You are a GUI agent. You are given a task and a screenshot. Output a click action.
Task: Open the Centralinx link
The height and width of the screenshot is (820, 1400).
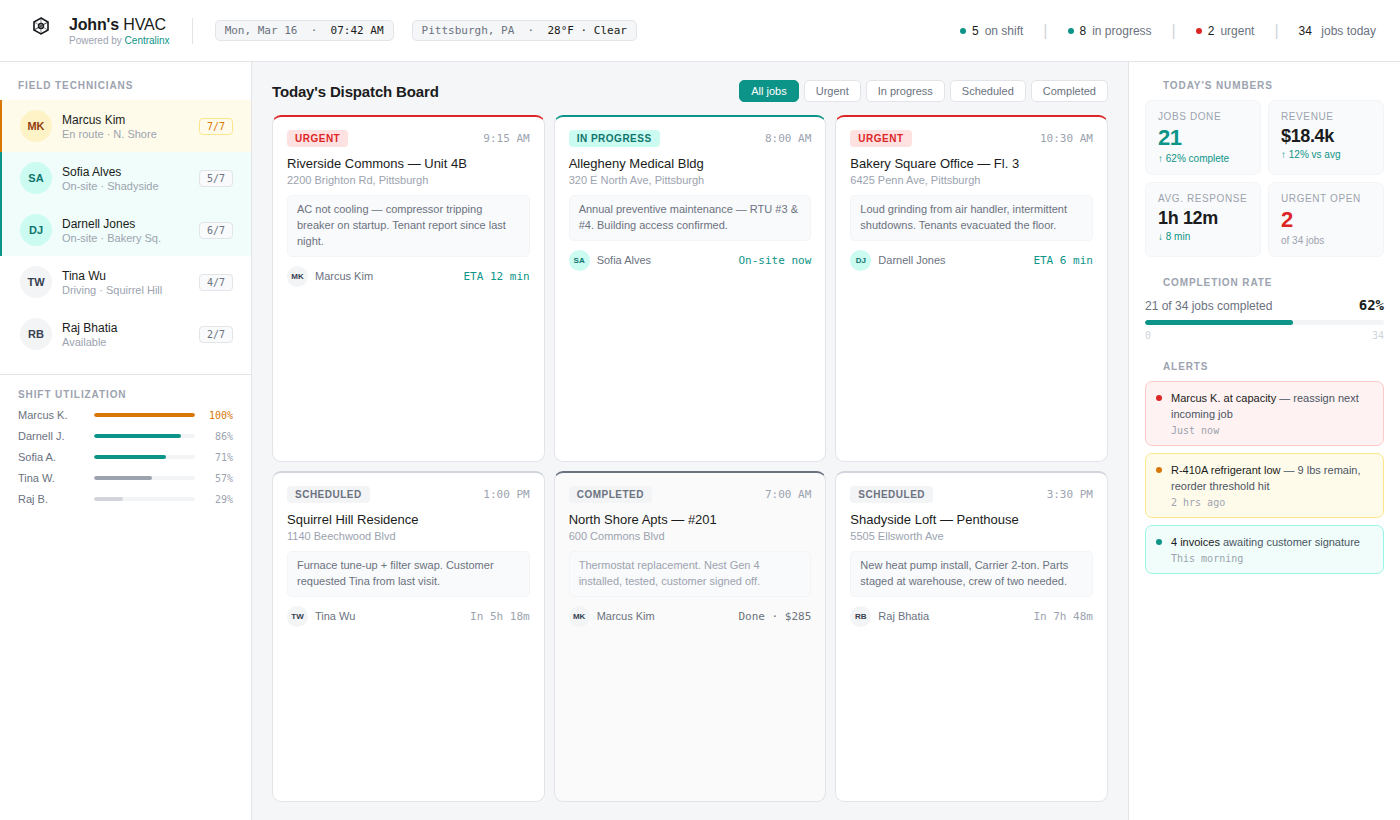click(x=147, y=41)
